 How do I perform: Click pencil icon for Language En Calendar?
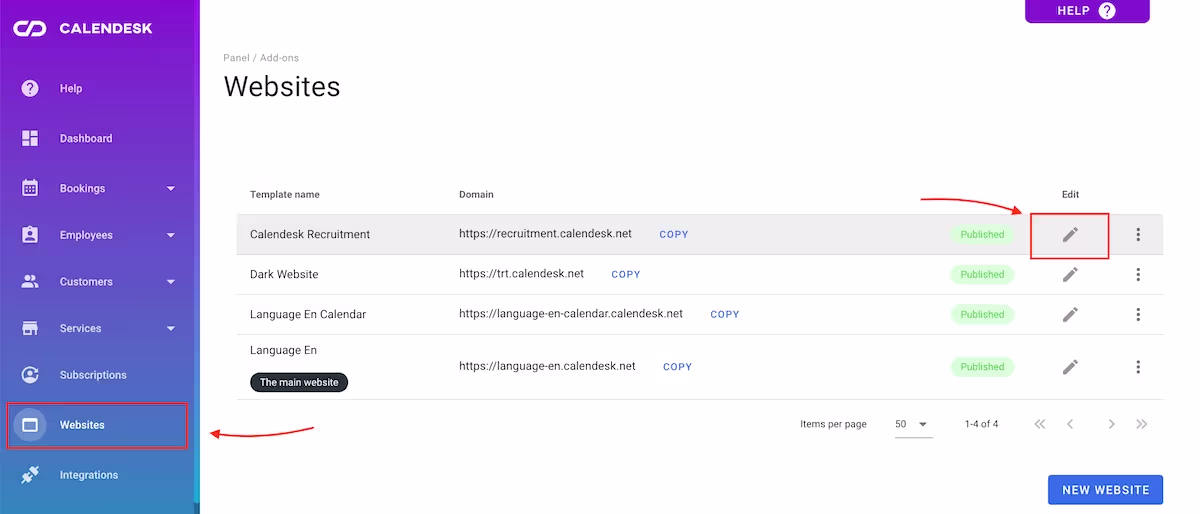1070,314
